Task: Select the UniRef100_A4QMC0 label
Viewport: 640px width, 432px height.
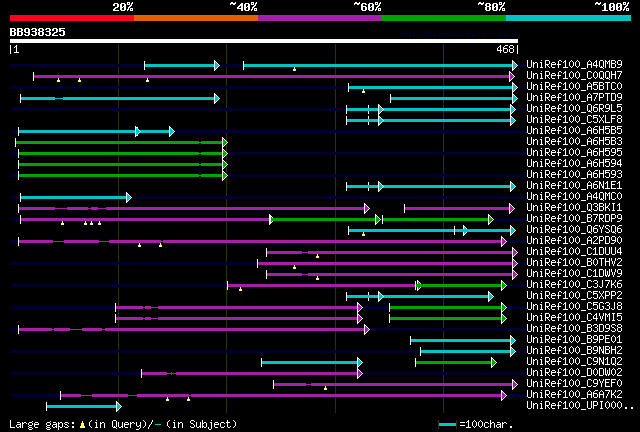Action: pyautogui.click(x=574, y=196)
